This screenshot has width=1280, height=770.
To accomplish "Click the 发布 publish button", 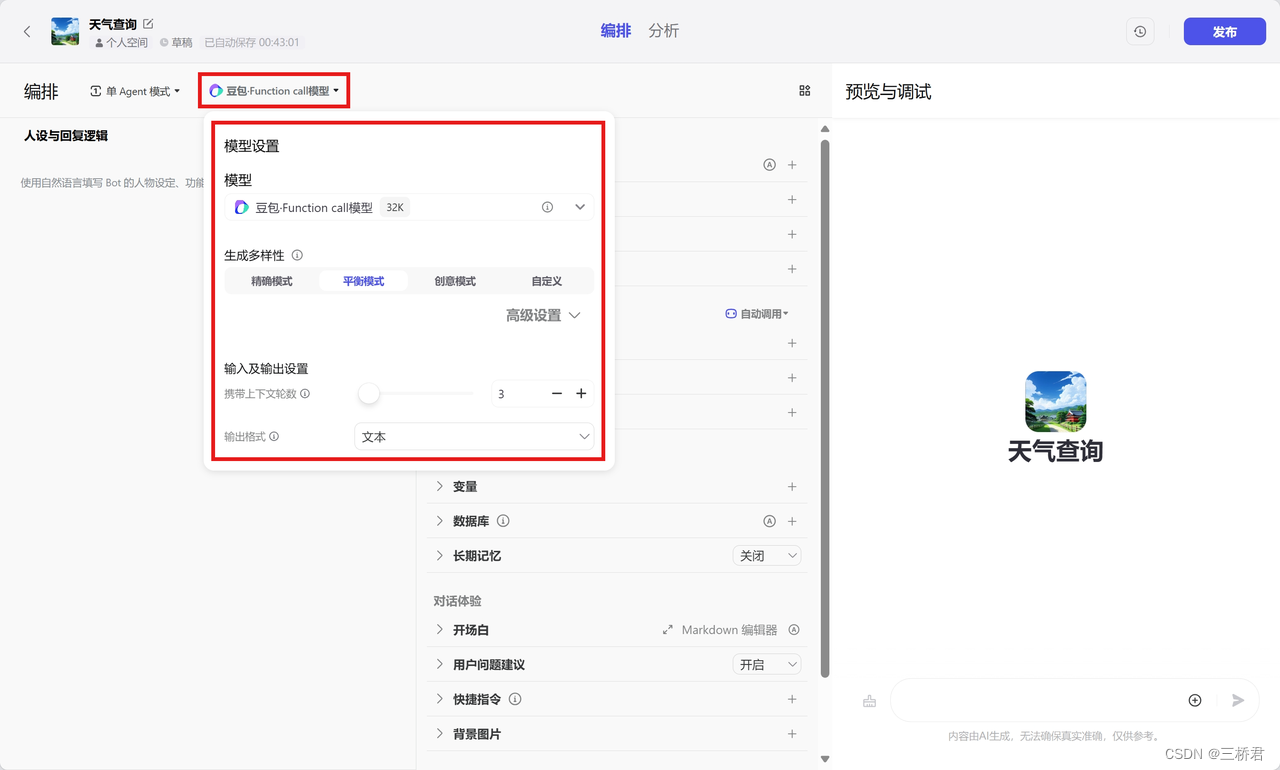I will (1224, 32).
